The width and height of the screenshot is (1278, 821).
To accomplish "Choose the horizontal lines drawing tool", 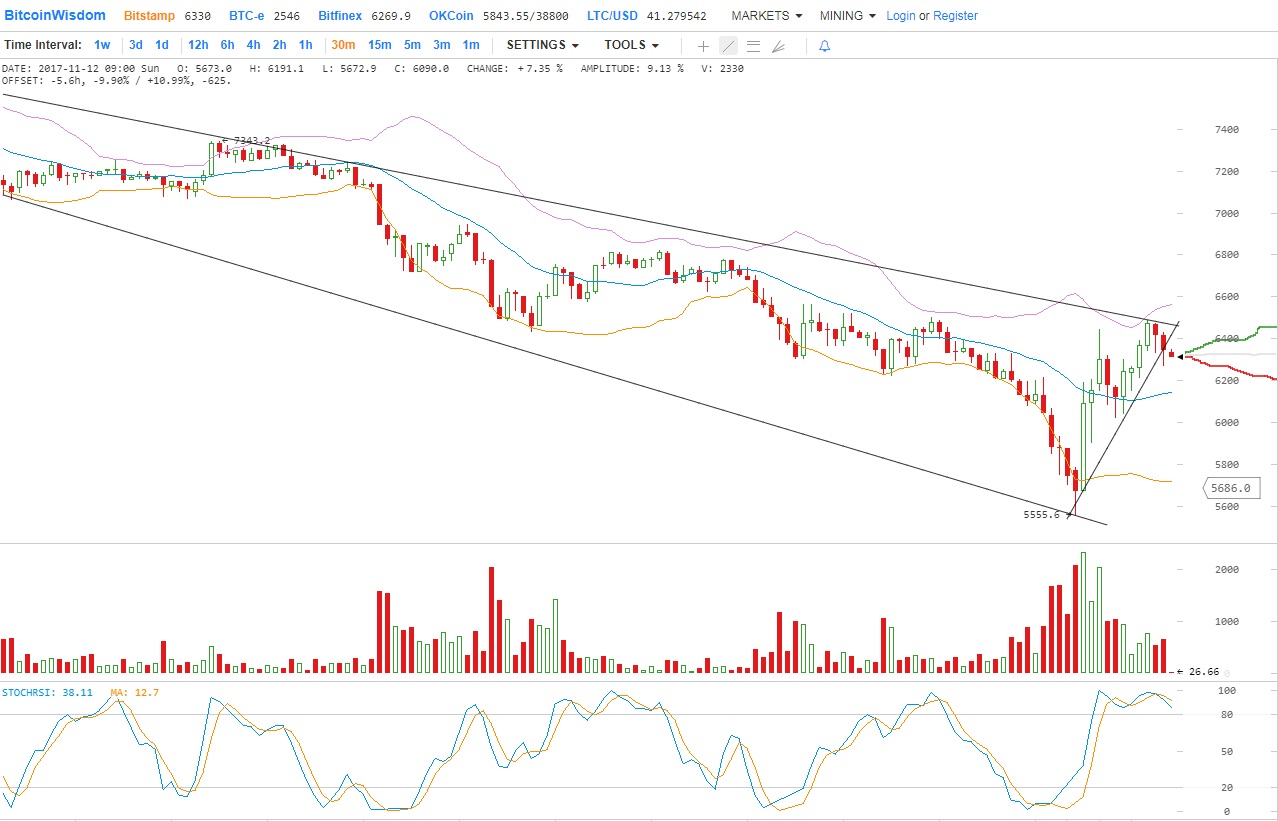I will pos(753,46).
